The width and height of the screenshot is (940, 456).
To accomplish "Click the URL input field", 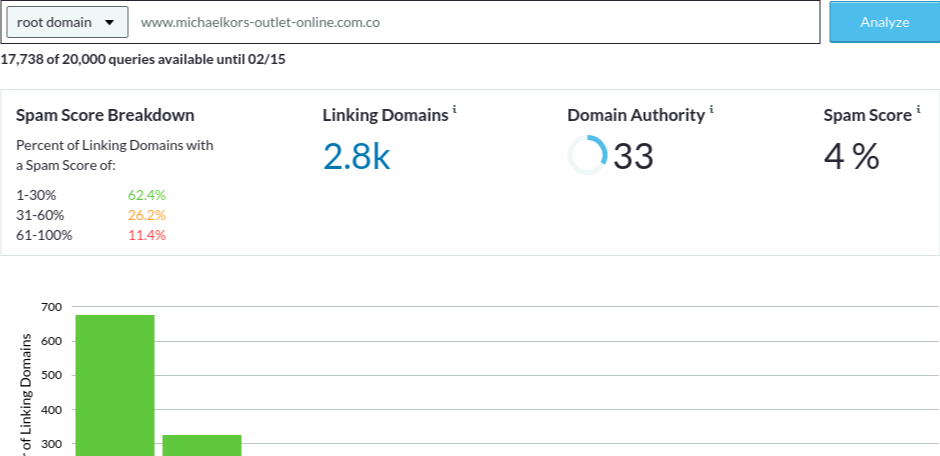I will (474, 22).
